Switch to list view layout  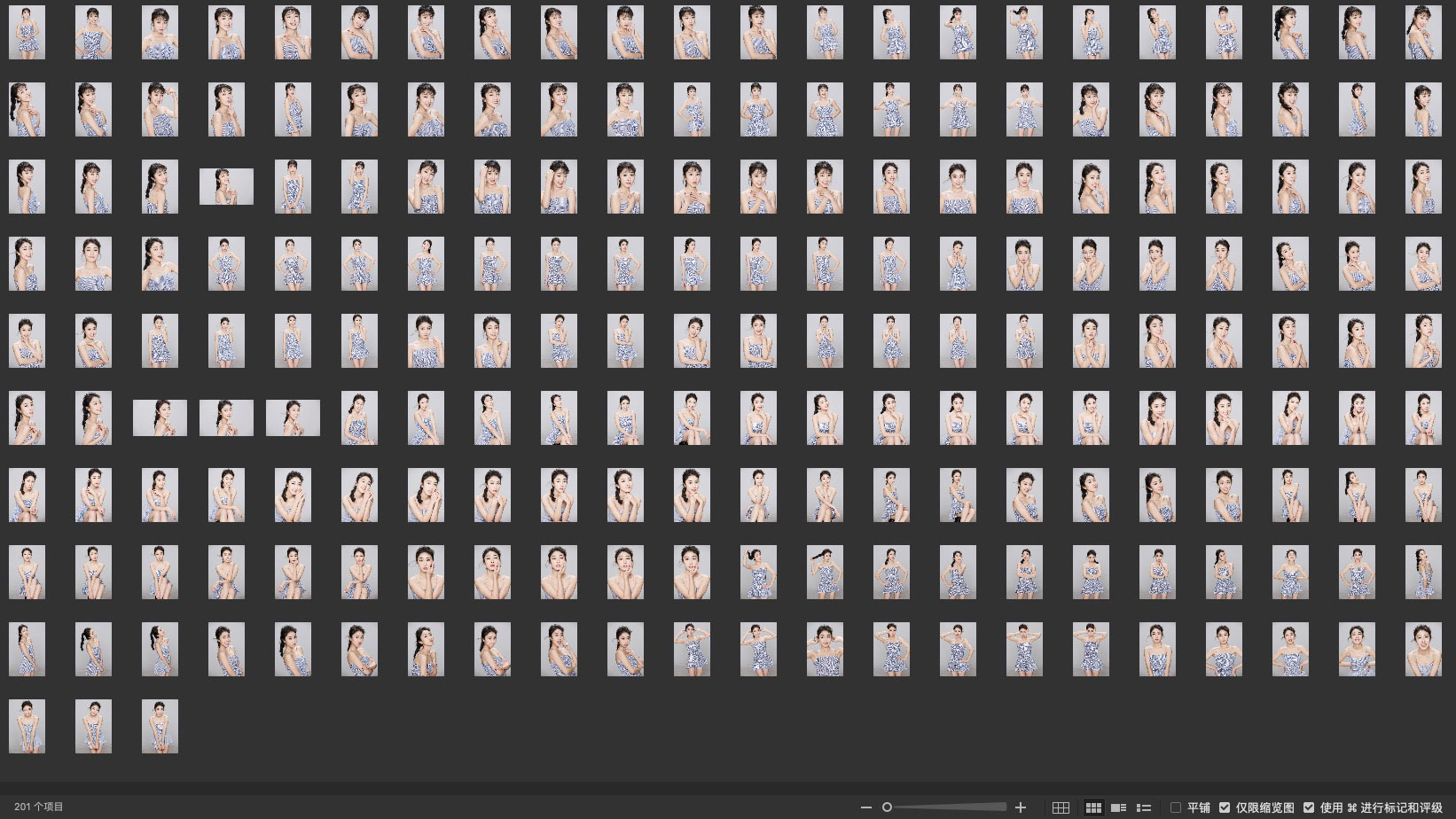tap(1144, 807)
